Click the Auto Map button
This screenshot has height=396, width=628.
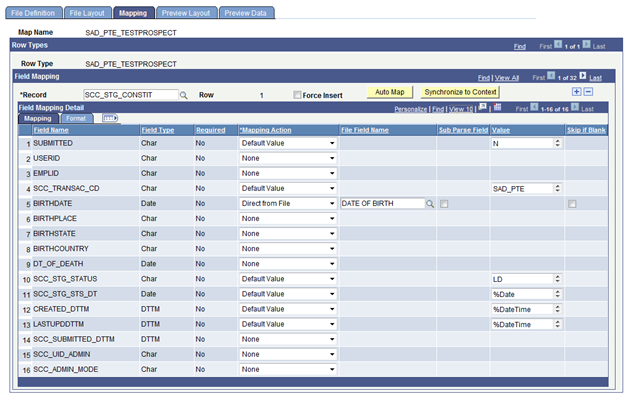tap(390, 92)
